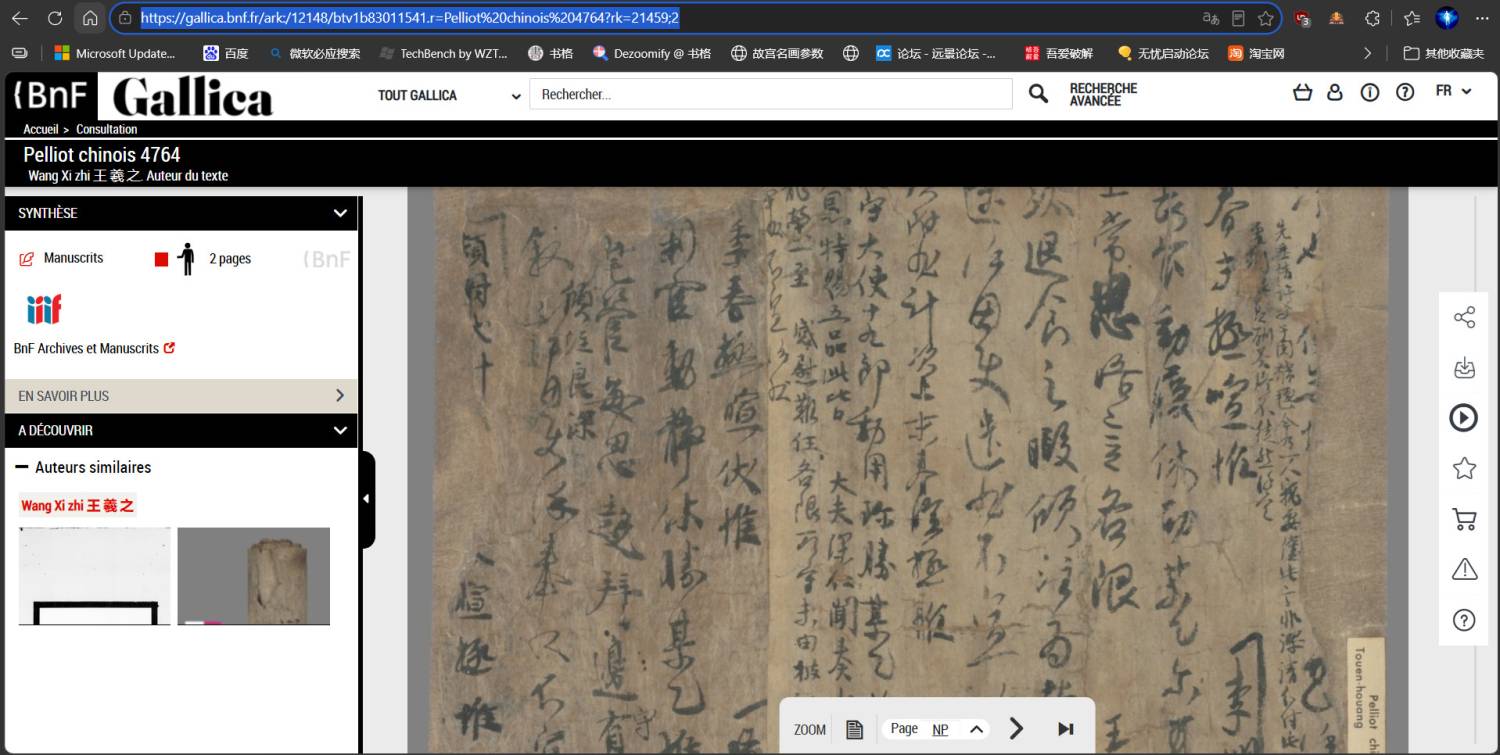Open the TOUT GALLICA dropdown
This screenshot has width=1500, height=755.
pos(449,95)
